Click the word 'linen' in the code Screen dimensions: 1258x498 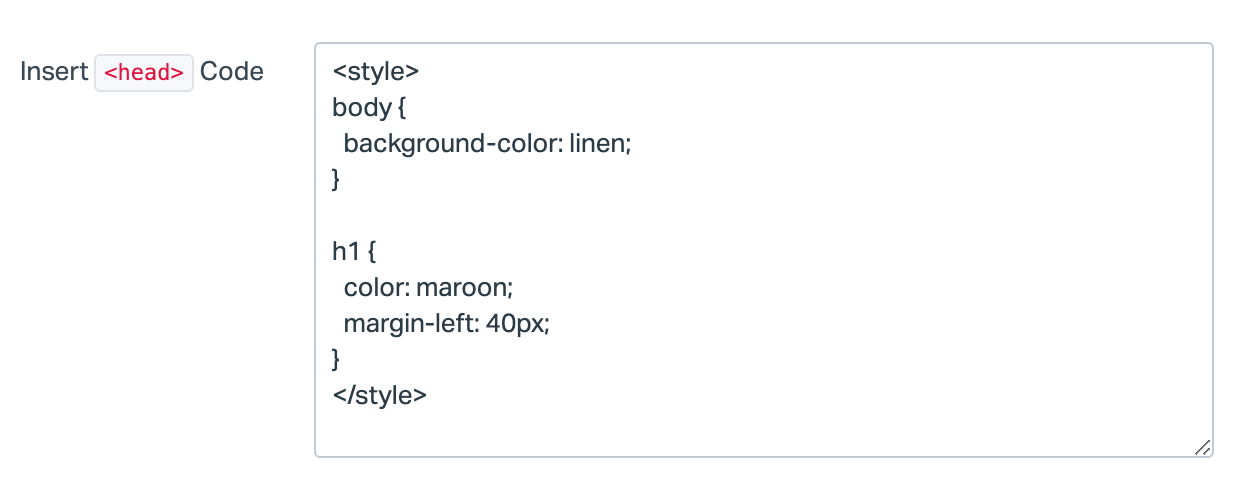click(597, 144)
